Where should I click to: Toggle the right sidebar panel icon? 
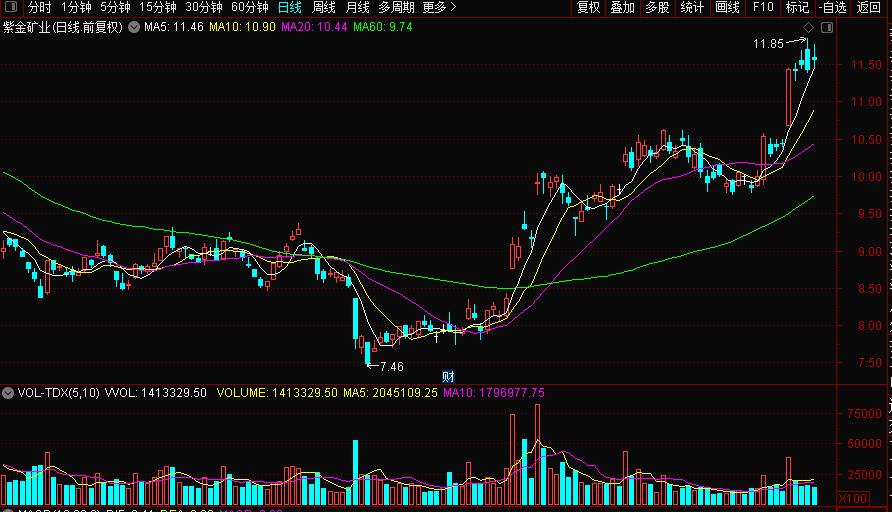click(827, 27)
